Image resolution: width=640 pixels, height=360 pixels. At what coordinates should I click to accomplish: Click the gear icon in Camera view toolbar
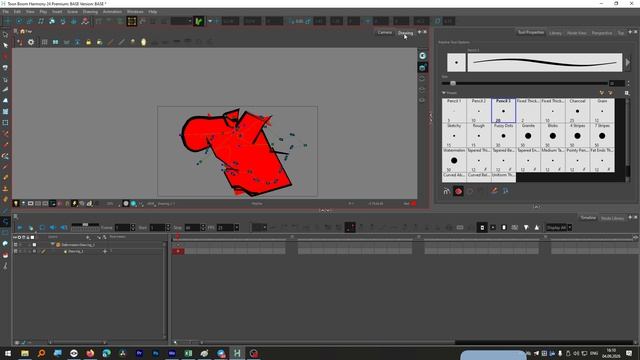pyautogui.click(x=31, y=42)
